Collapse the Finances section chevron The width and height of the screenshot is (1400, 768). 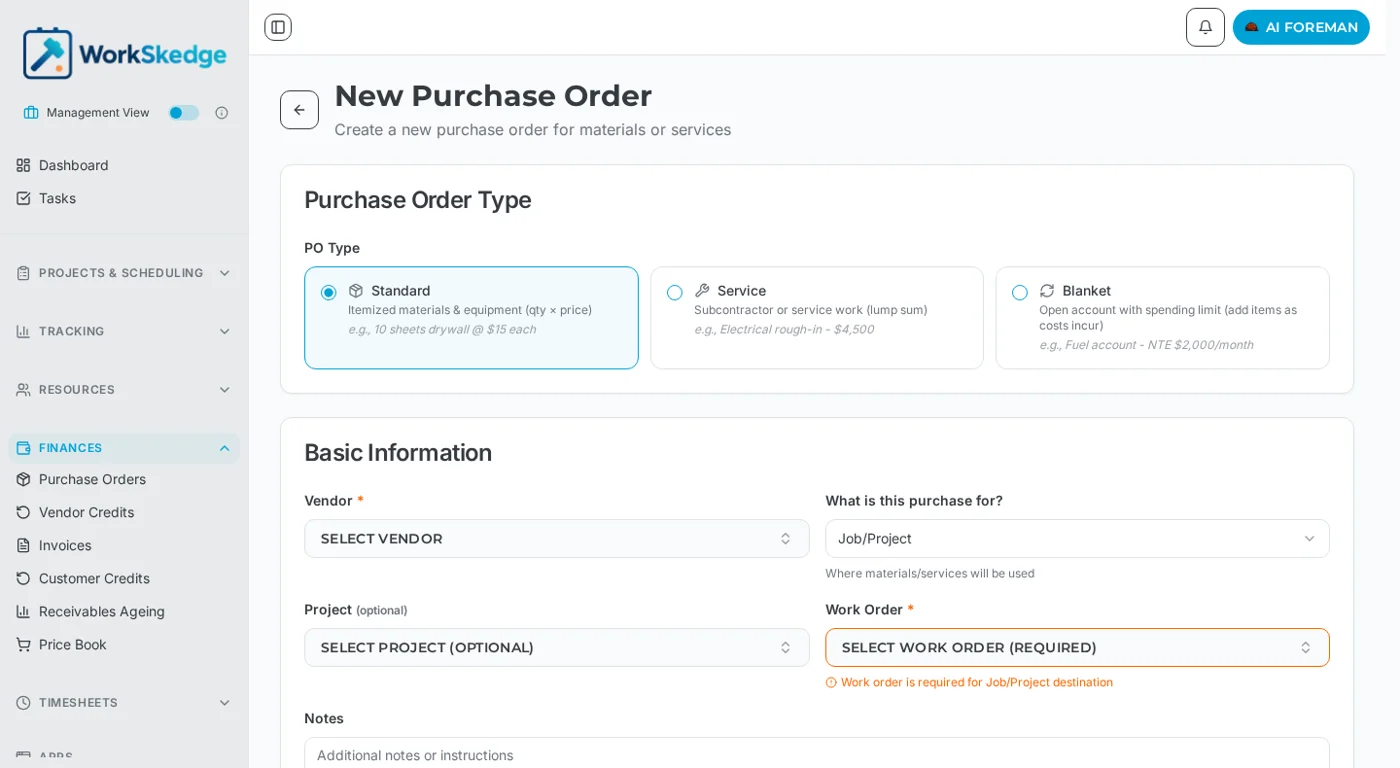coord(224,448)
